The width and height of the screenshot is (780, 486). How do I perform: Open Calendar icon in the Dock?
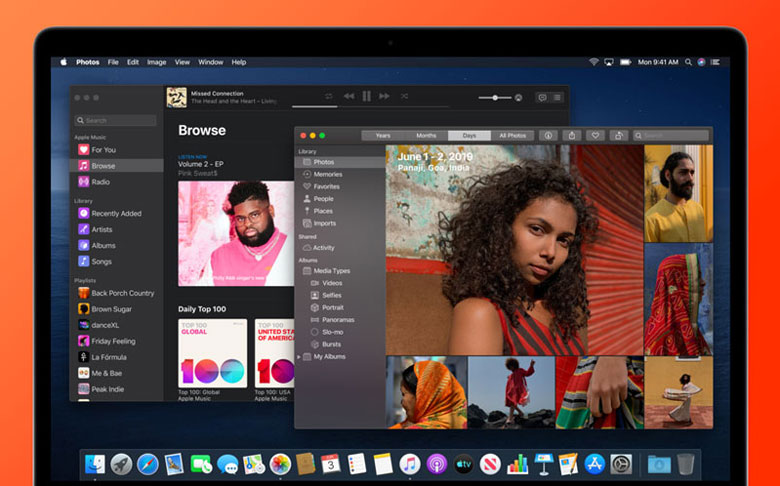tap(331, 464)
